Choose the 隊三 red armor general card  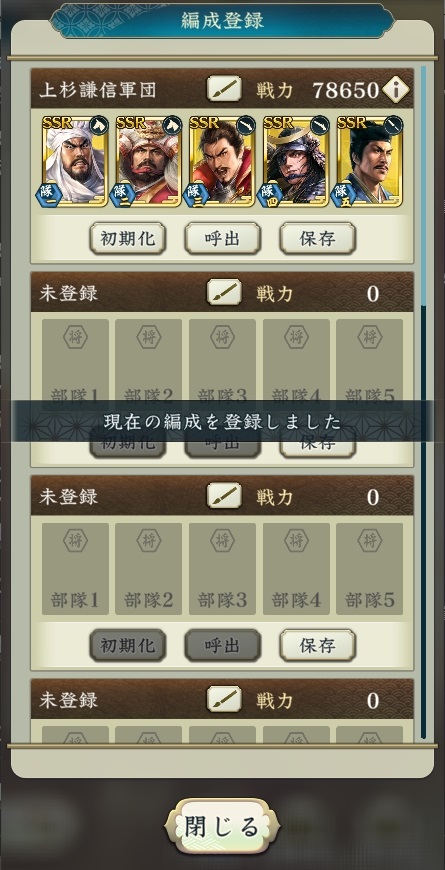[222, 161]
